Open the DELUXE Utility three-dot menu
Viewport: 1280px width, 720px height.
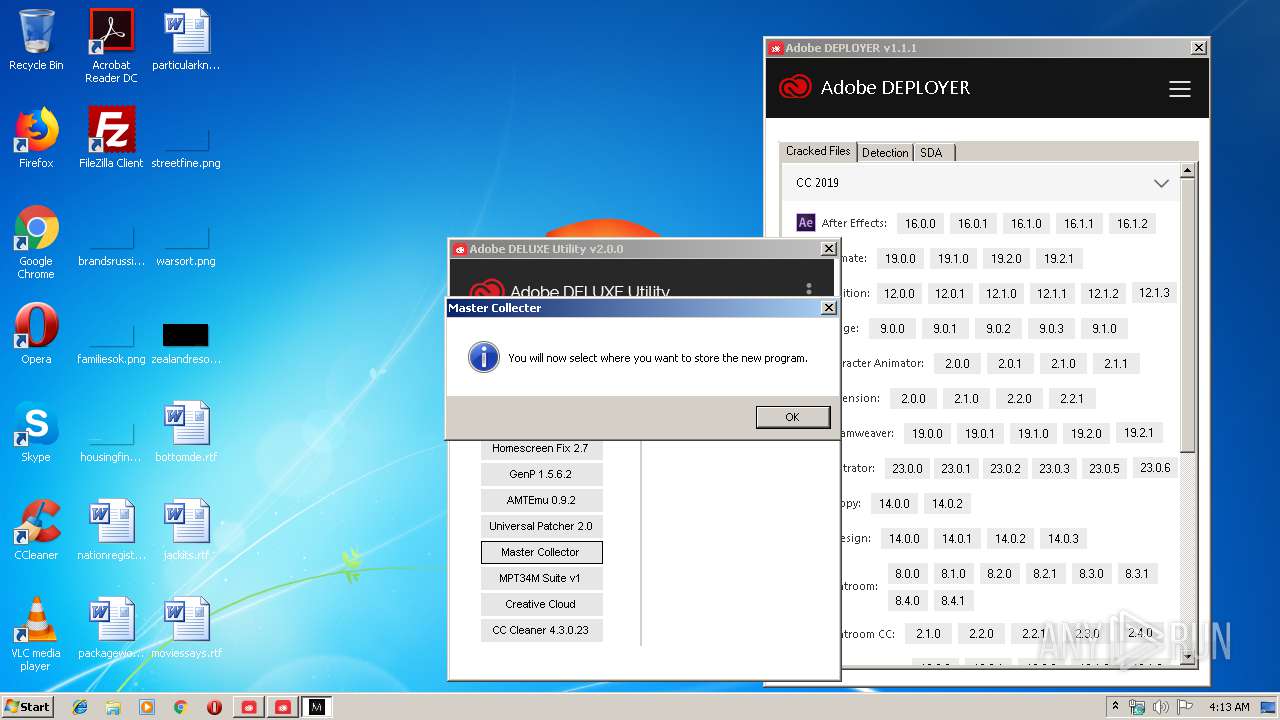point(809,289)
